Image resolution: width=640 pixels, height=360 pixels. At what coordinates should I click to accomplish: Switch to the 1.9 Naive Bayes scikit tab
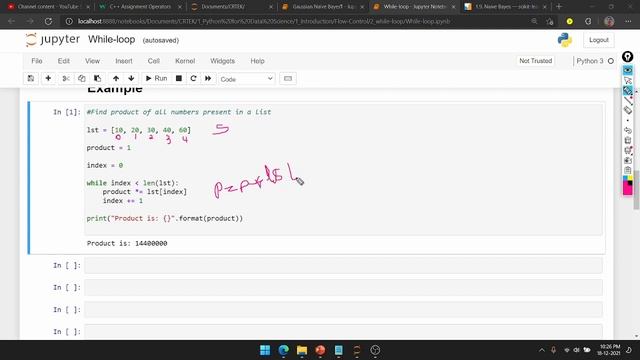(506, 7)
